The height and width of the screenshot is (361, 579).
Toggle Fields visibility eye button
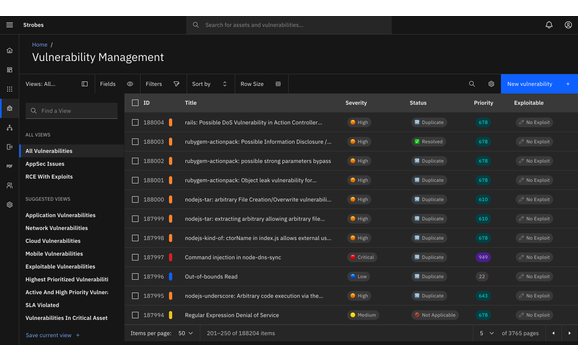click(x=130, y=84)
